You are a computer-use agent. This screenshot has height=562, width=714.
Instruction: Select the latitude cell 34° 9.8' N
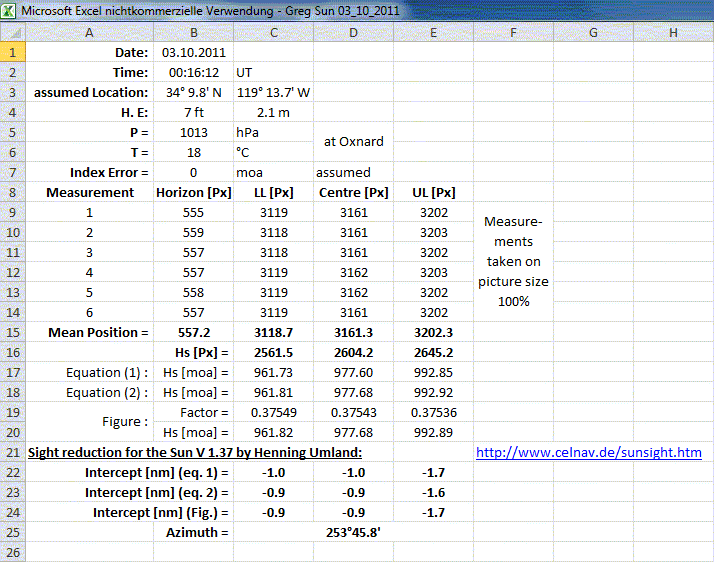click(193, 92)
